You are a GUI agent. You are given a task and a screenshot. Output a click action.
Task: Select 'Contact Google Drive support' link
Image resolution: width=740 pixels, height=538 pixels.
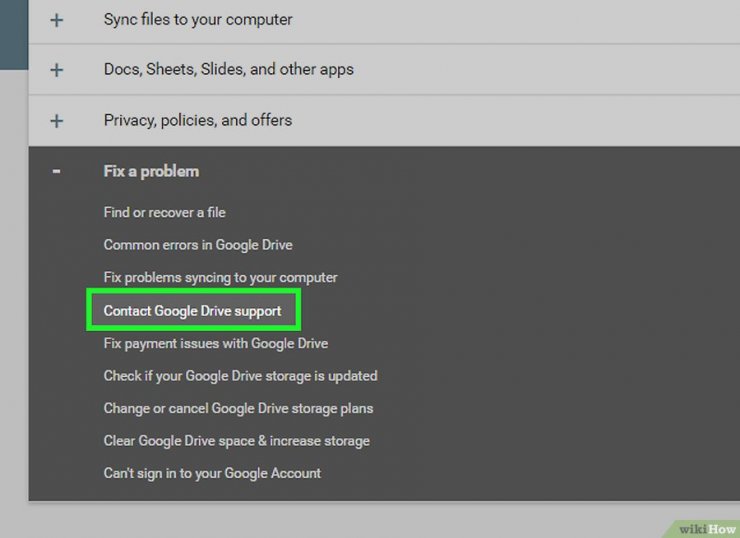click(x=193, y=311)
